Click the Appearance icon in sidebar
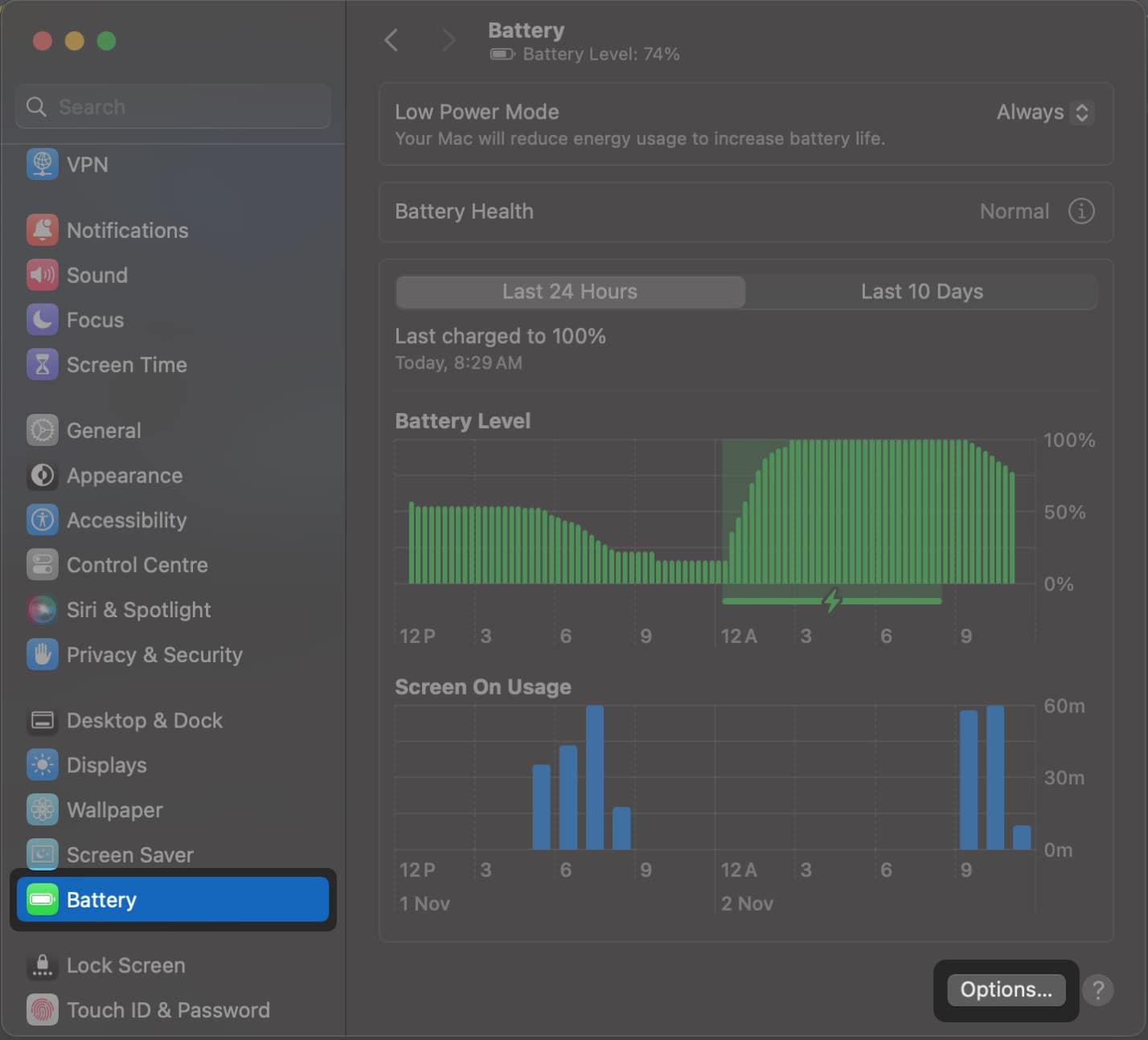Viewport: 1148px width, 1040px height. (43, 476)
